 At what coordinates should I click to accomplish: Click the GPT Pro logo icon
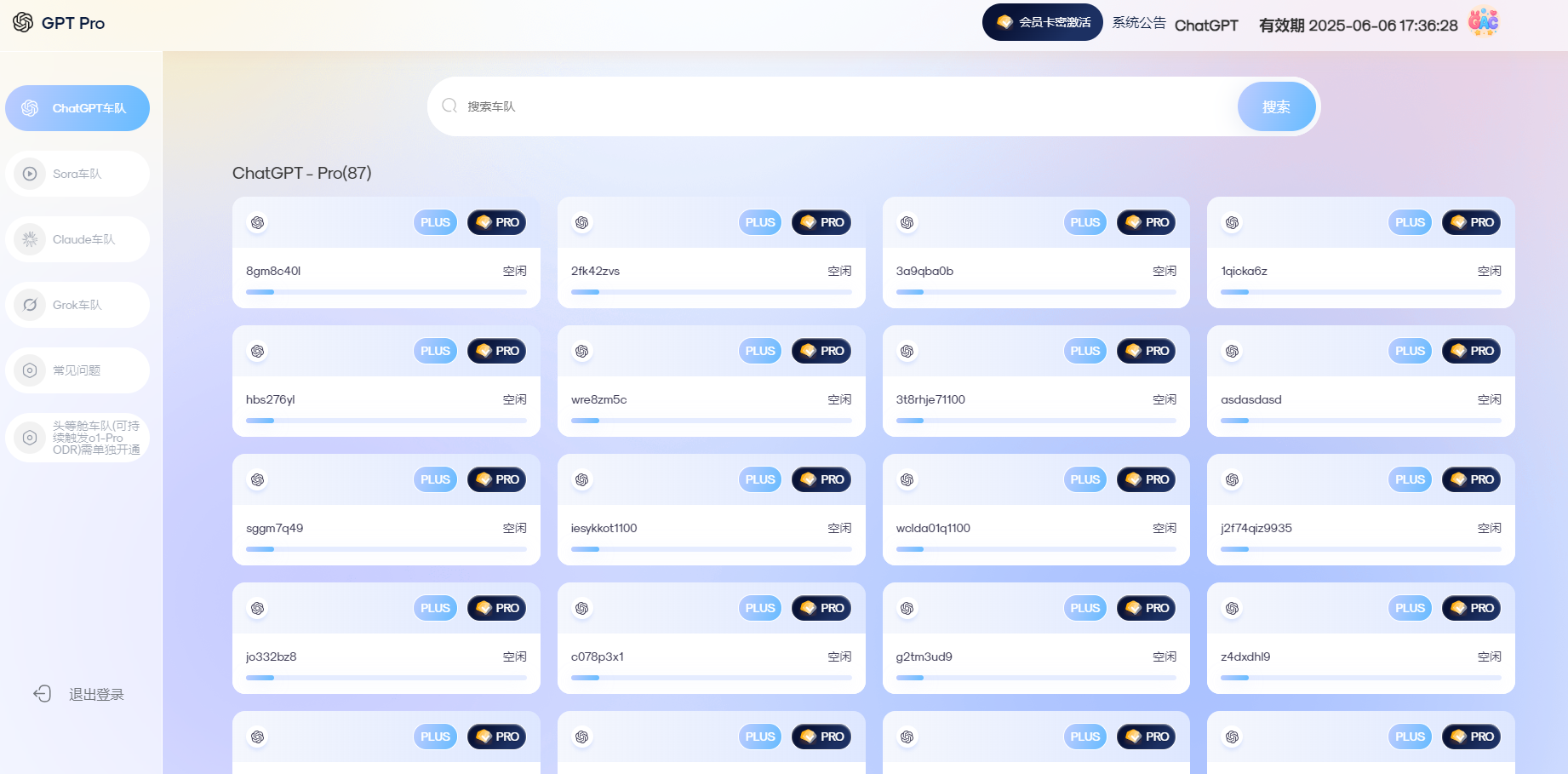[x=23, y=22]
